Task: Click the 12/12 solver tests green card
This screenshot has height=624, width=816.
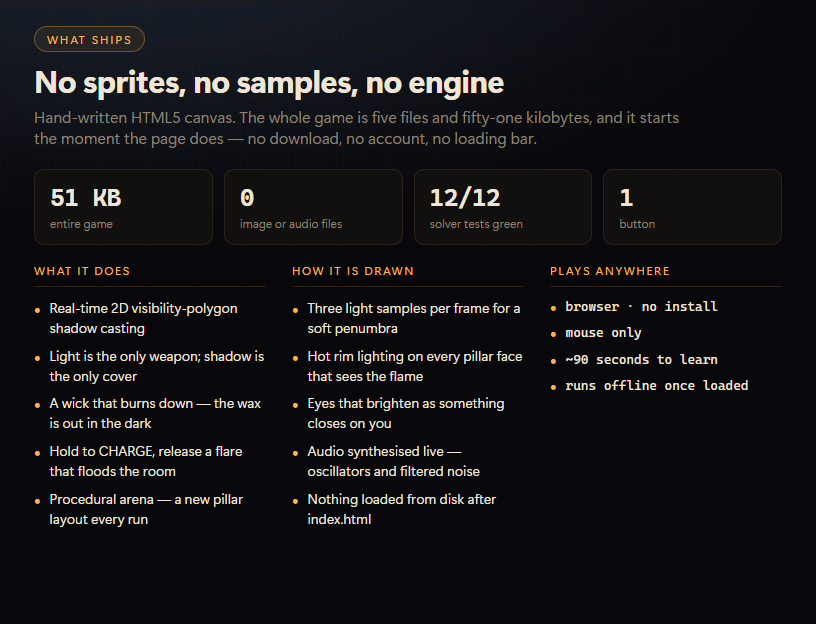Action: pos(503,207)
